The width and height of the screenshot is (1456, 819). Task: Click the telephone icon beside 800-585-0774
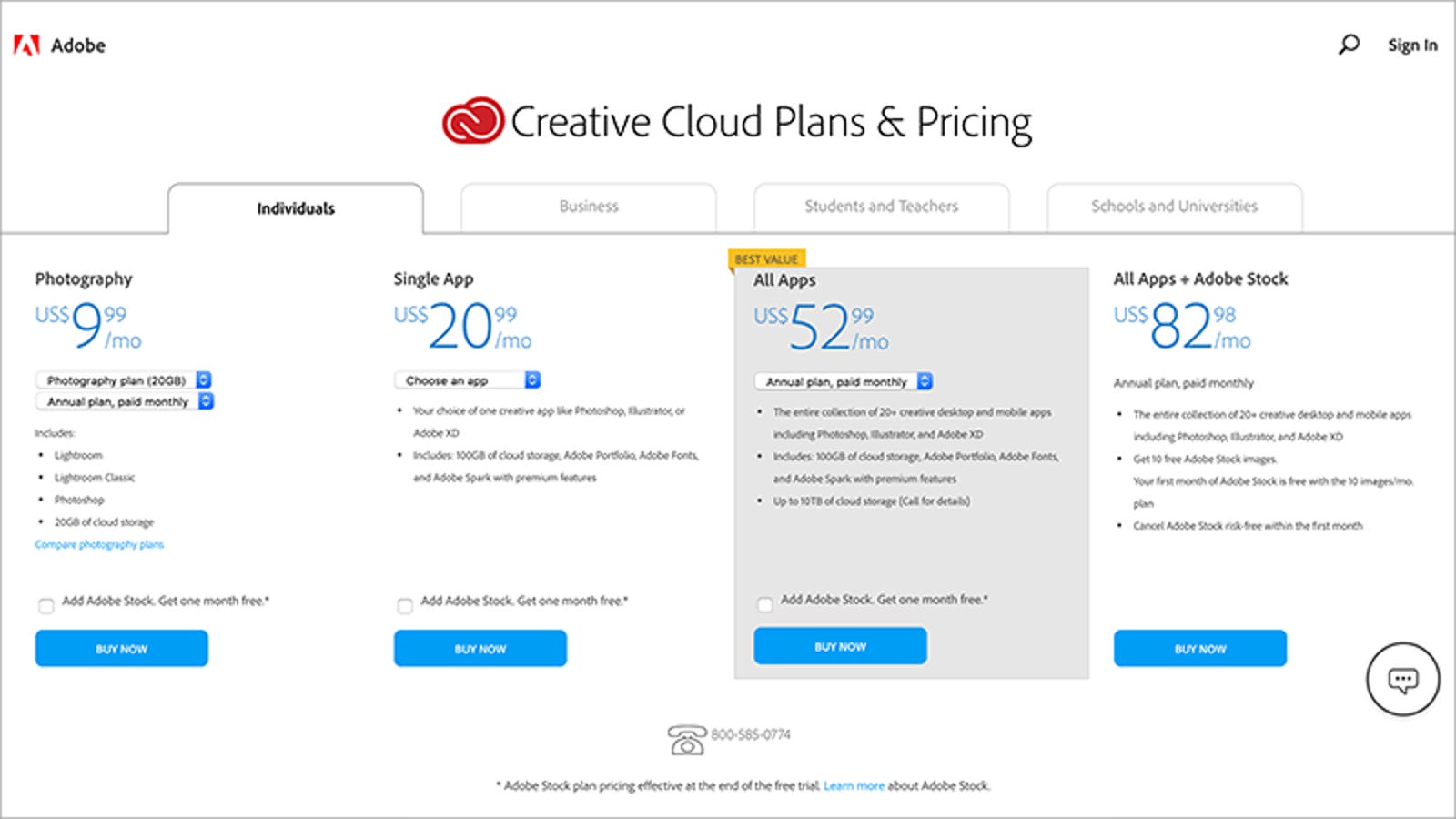click(686, 740)
